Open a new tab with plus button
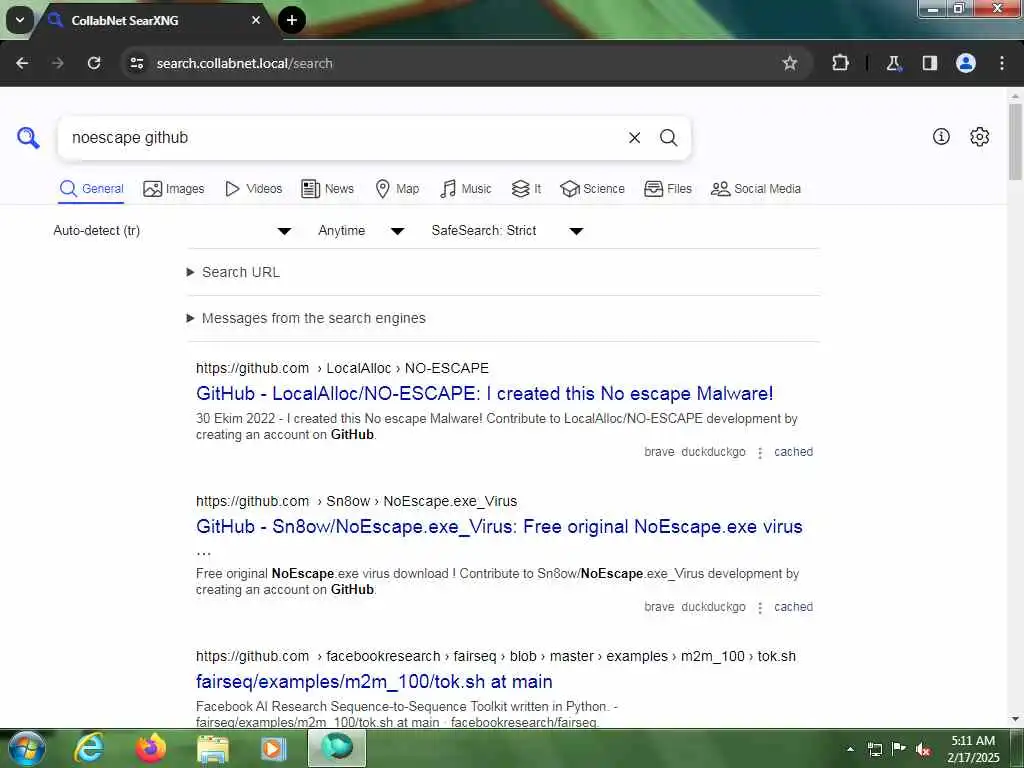Image resolution: width=1024 pixels, height=768 pixels. click(x=292, y=20)
